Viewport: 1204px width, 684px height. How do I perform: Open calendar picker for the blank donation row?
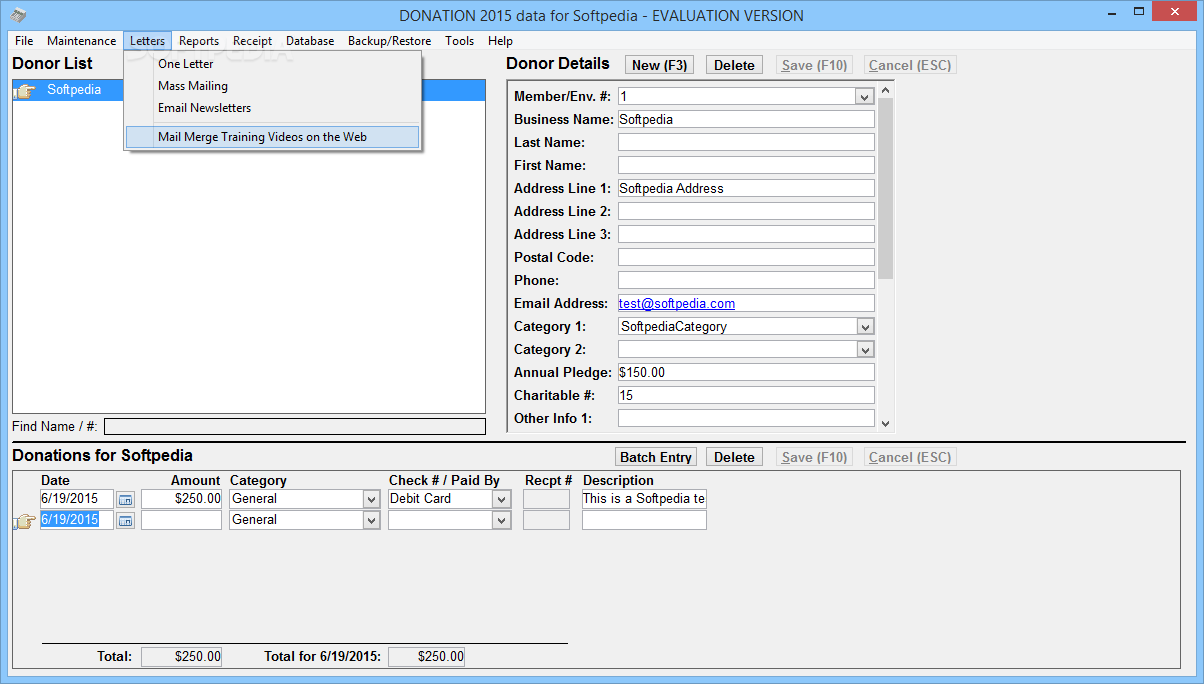125,520
